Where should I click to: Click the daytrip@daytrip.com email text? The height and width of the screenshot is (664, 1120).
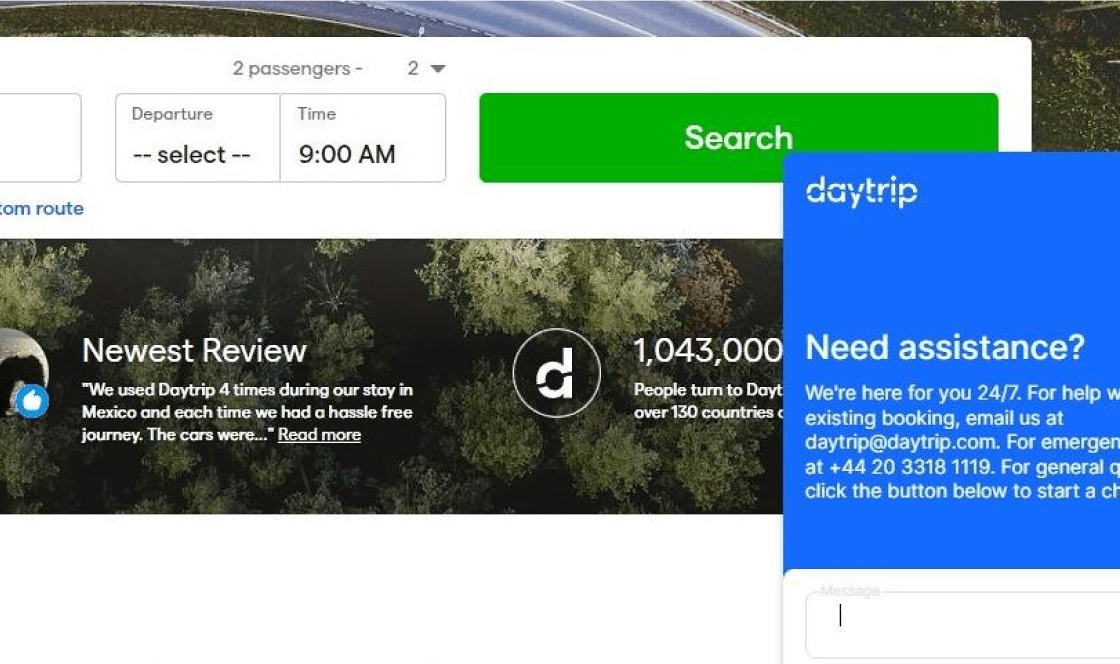pos(901,442)
